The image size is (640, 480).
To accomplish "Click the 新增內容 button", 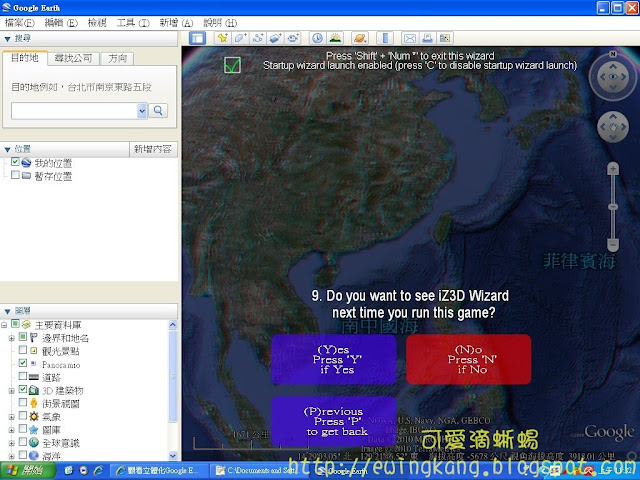I will pyautogui.click(x=153, y=149).
